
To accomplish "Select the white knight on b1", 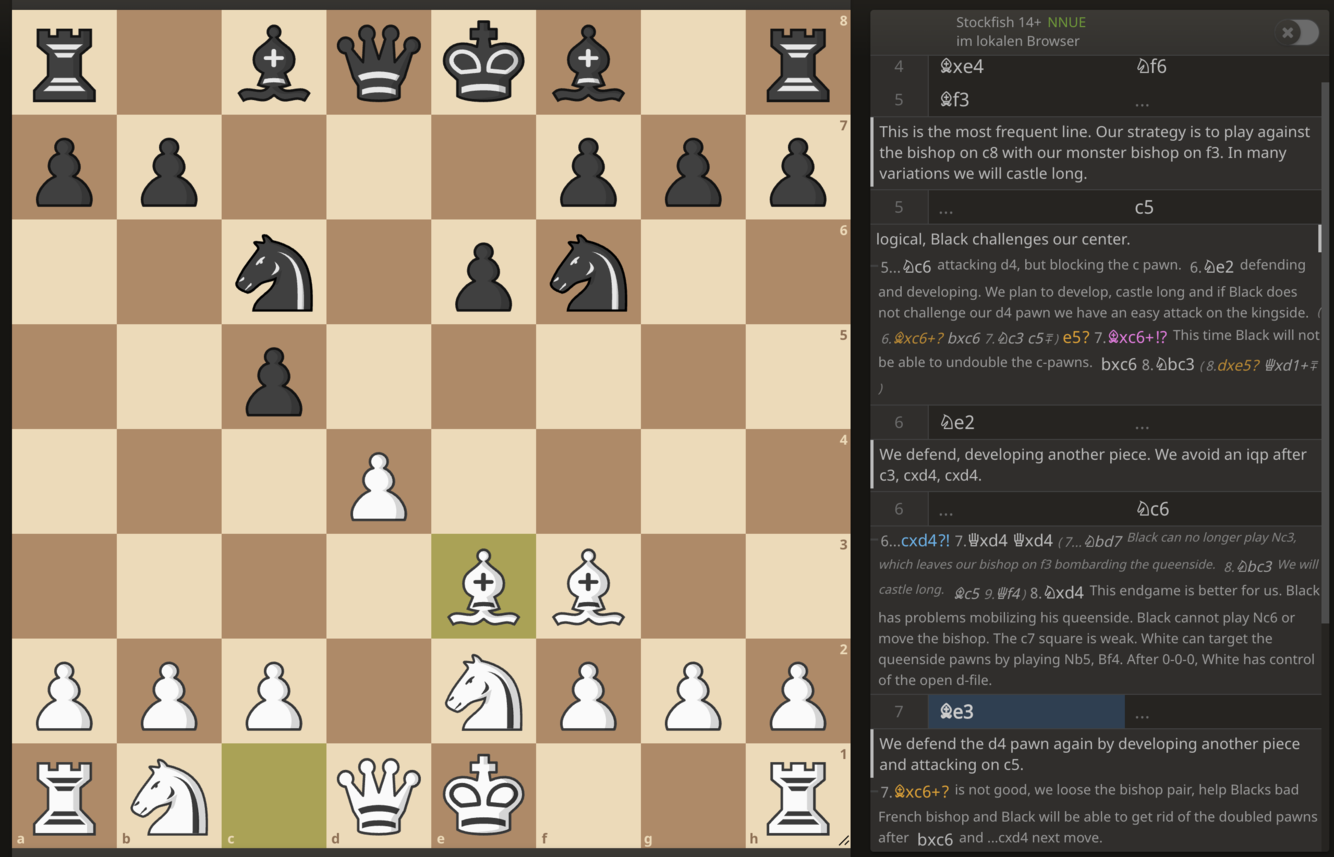I will point(169,797).
